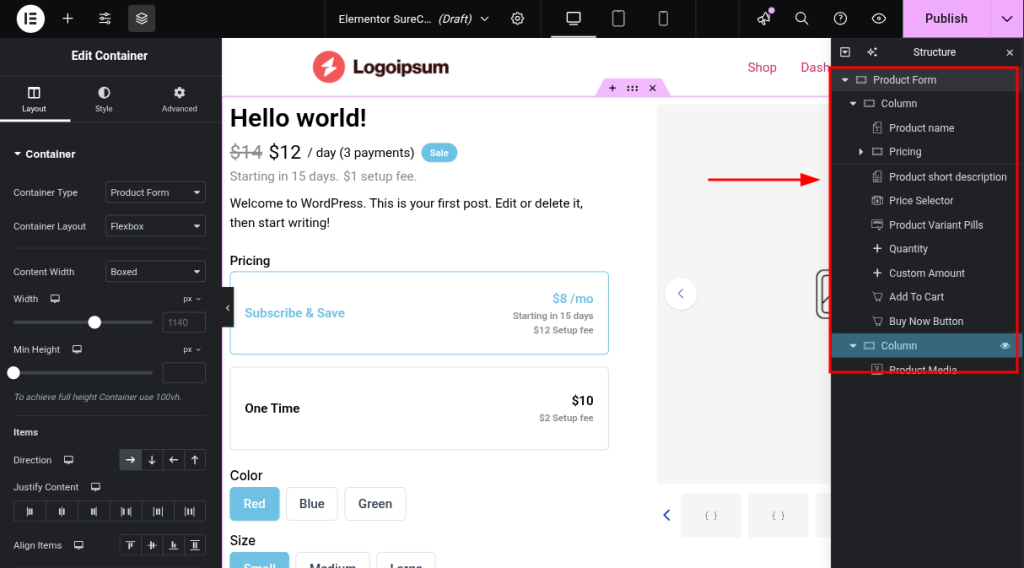Hide the selected Column in Structure

pyautogui.click(x=1005, y=346)
